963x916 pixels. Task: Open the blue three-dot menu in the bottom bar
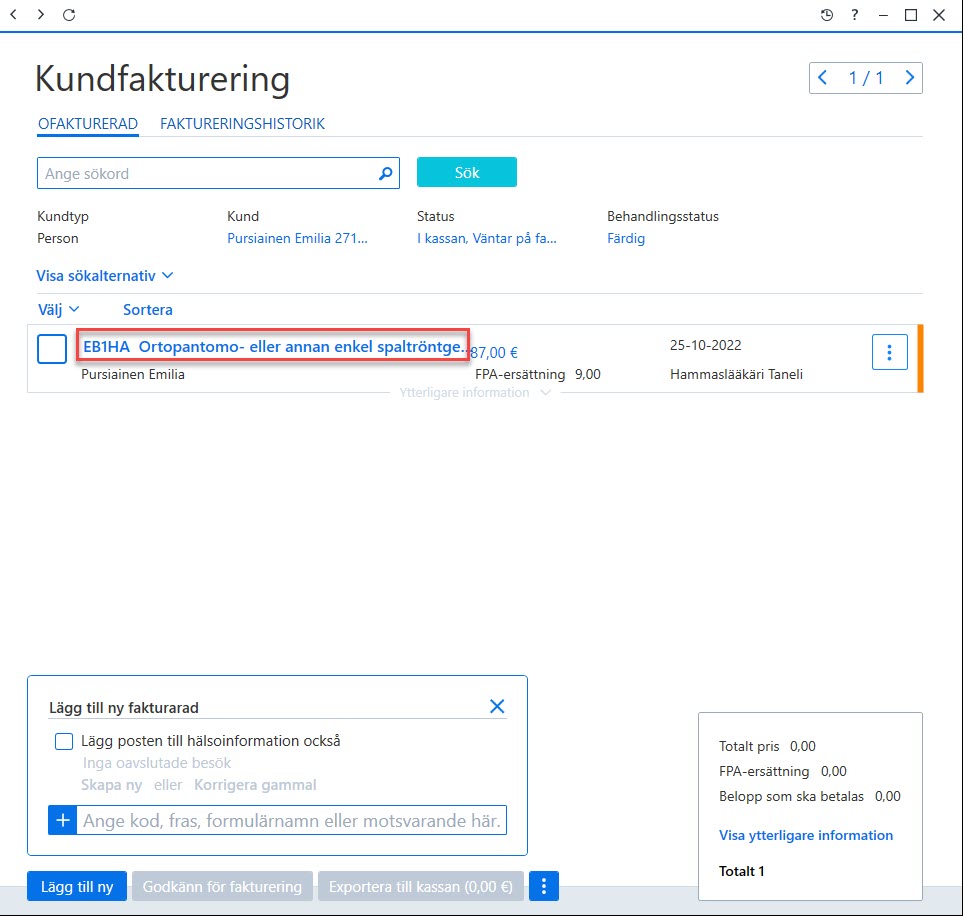tap(544, 886)
